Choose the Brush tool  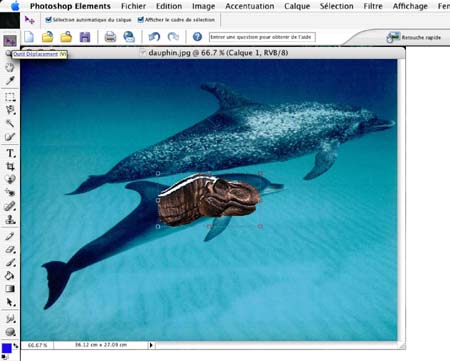10,263
